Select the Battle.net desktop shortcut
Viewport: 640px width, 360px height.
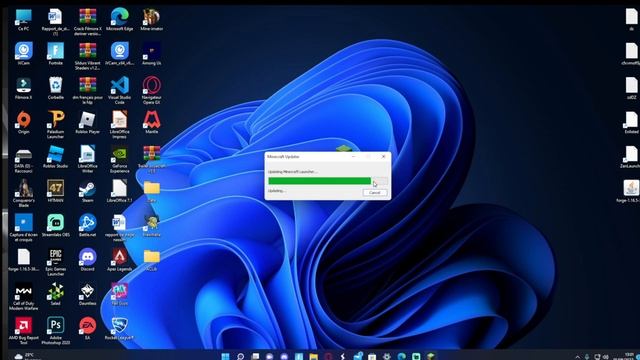tap(87, 226)
